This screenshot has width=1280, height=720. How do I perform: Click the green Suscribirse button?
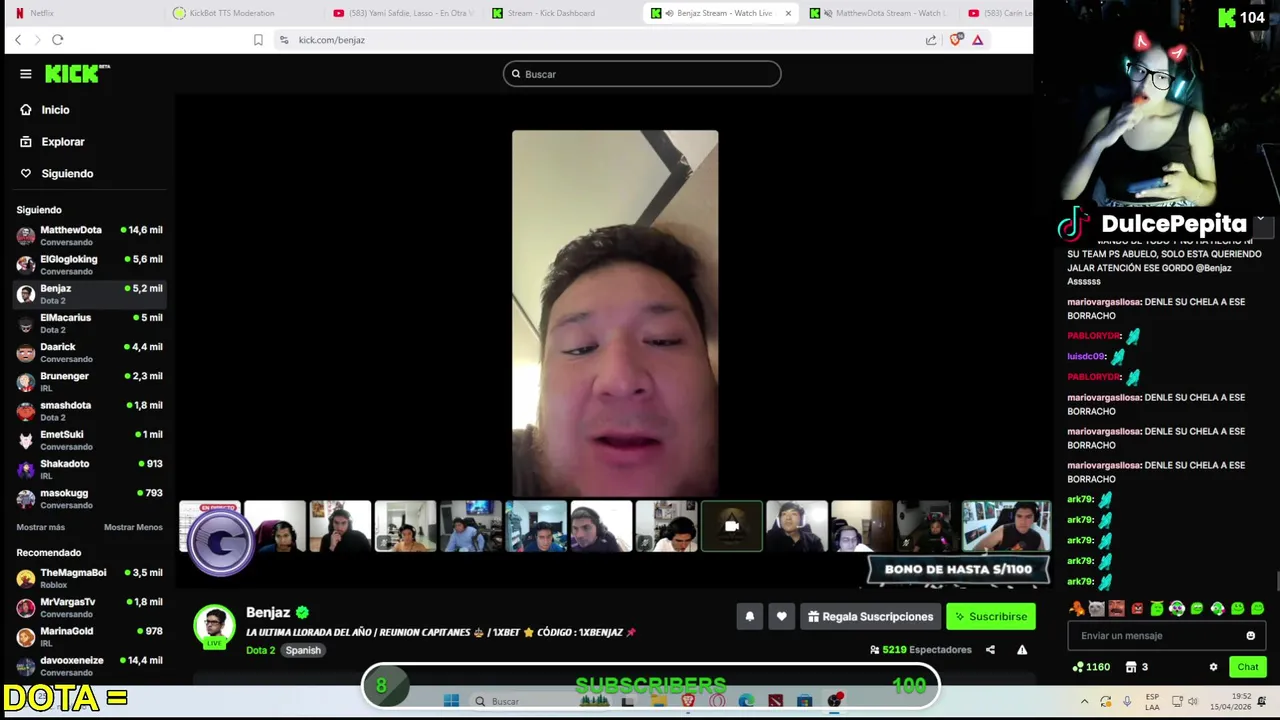tap(991, 617)
